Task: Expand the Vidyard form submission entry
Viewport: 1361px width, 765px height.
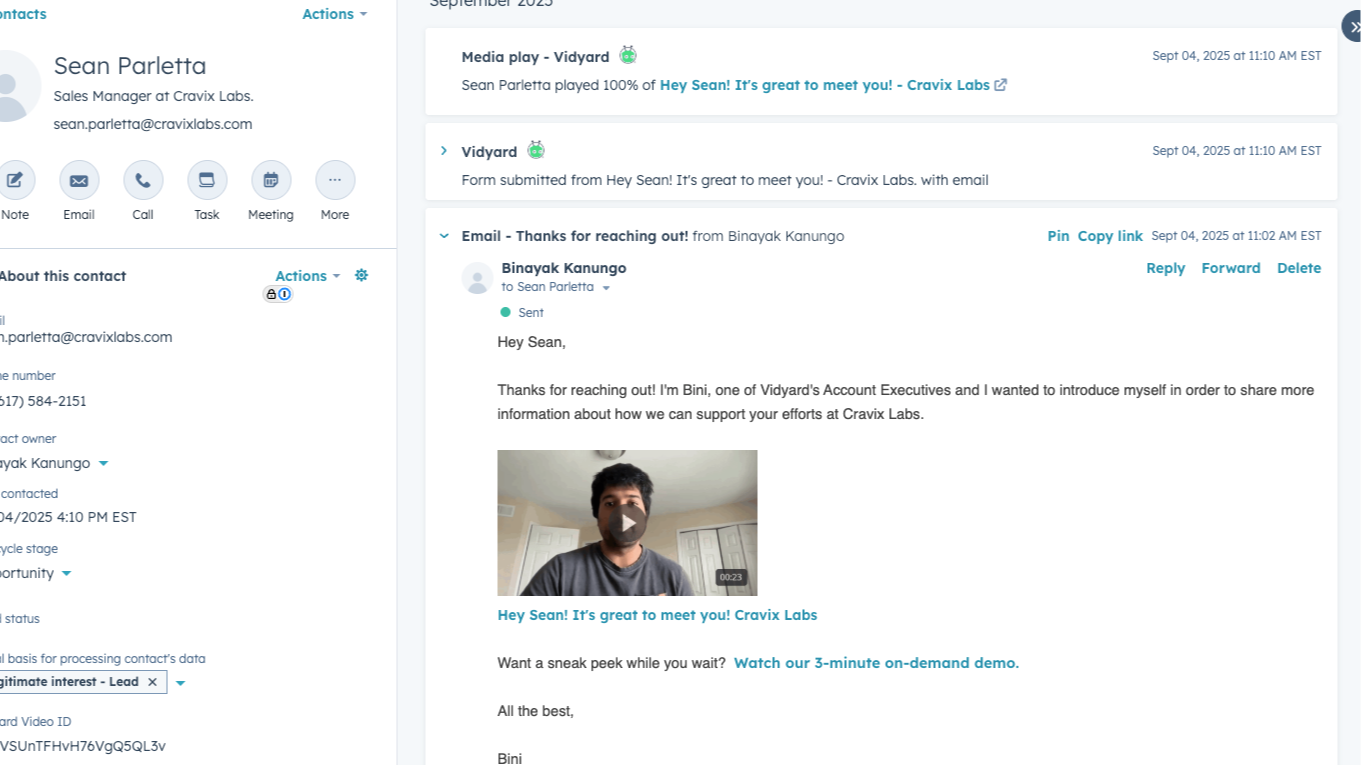Action: 444,150
